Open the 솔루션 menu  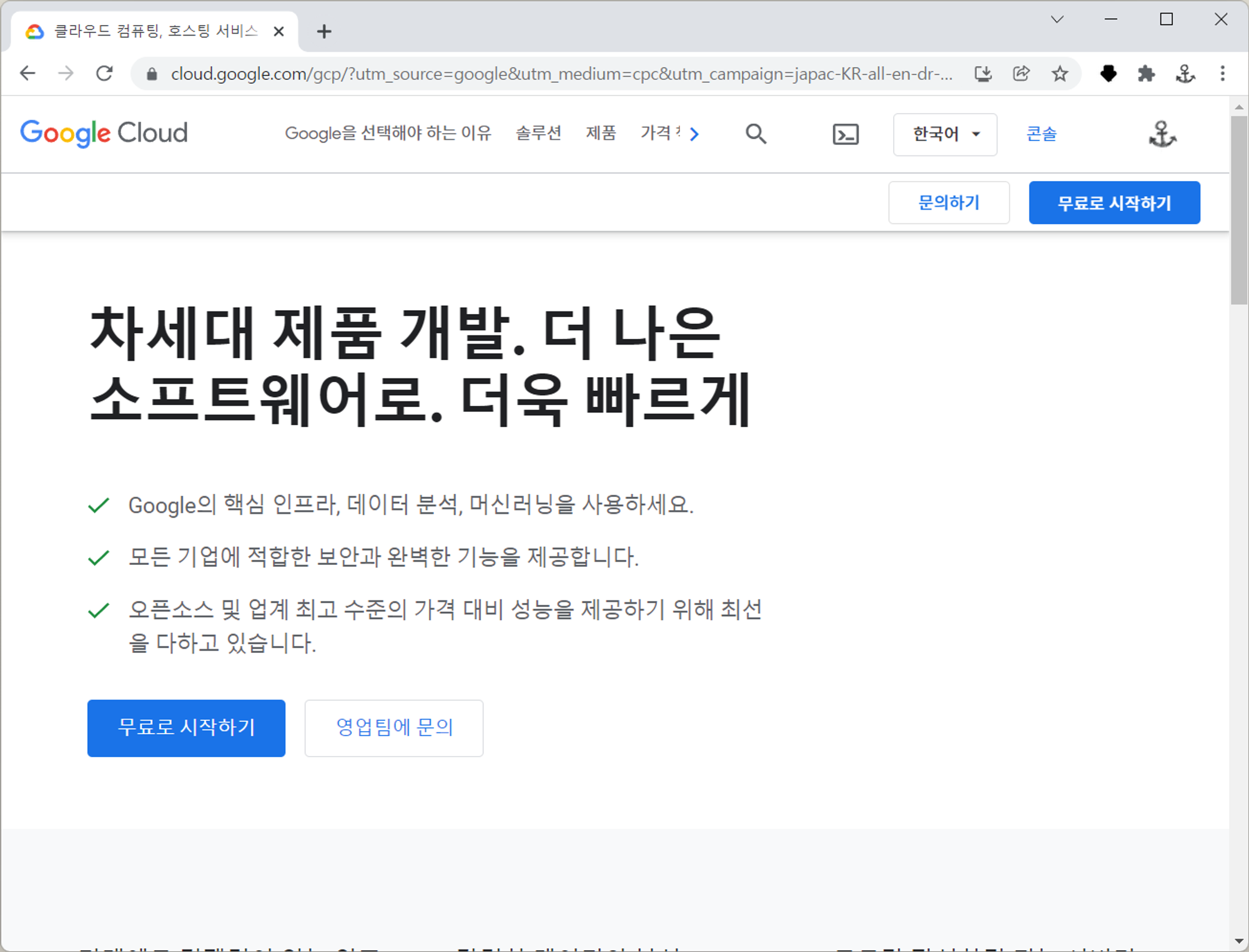(538, 133)
